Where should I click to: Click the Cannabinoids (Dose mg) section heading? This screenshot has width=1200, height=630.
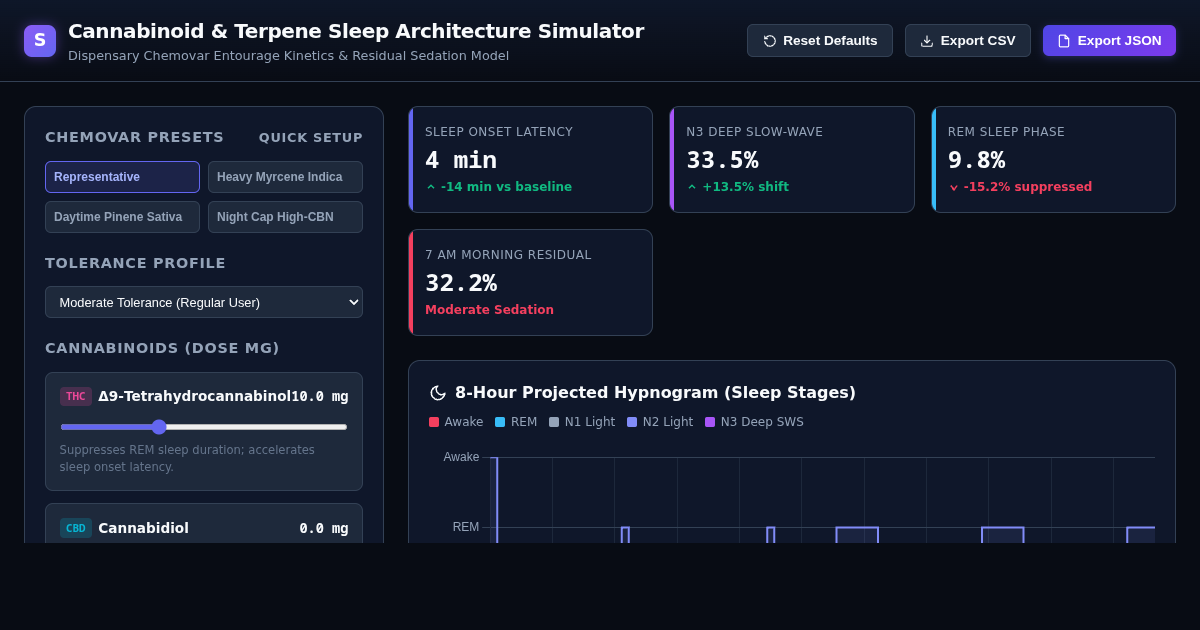click(x=162, y=348)
